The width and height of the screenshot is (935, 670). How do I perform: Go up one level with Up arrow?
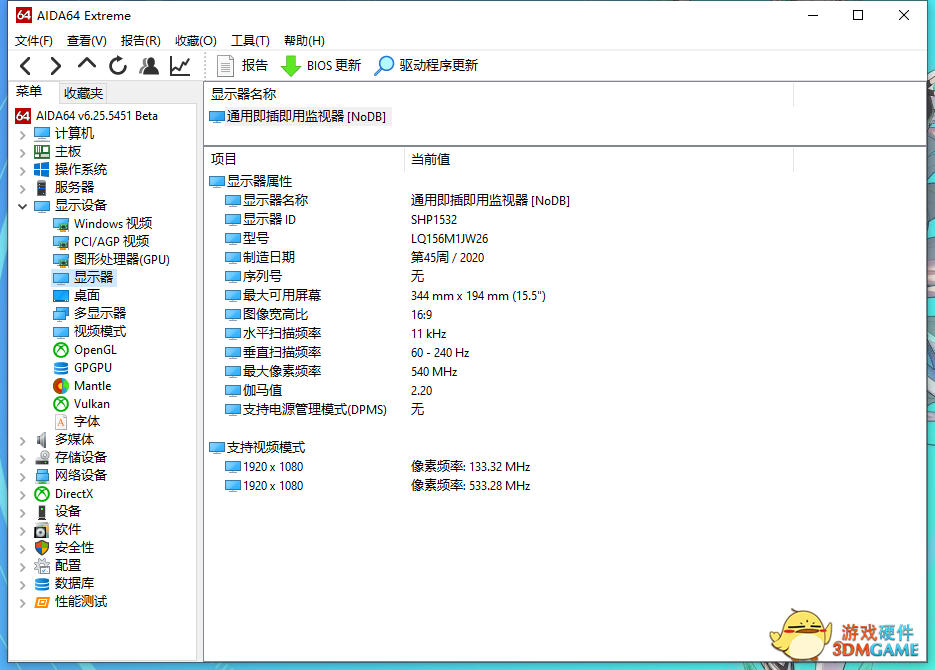pyautogui.click(x=86, y=64)
